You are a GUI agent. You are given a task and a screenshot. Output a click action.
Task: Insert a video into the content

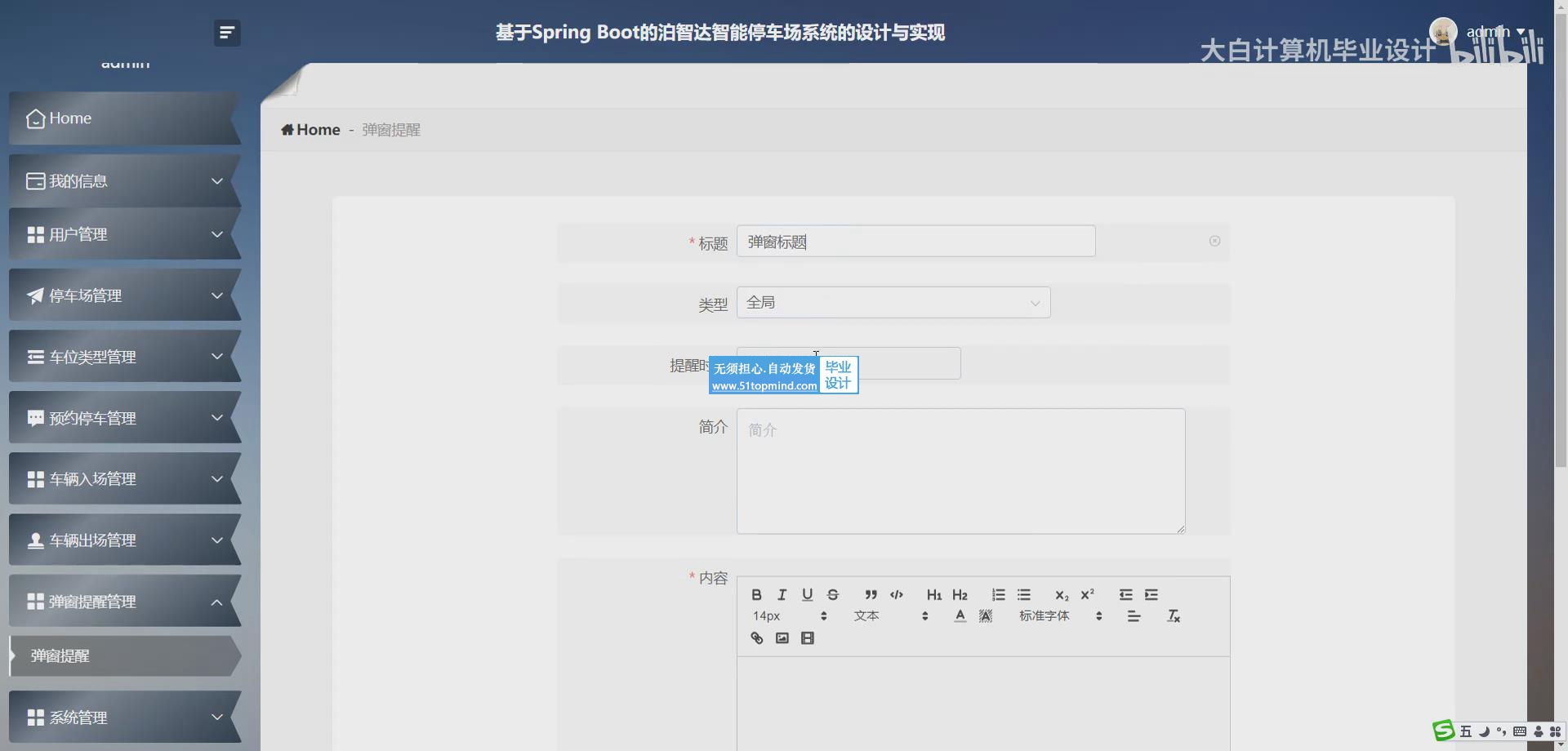[x=807, y=638]
